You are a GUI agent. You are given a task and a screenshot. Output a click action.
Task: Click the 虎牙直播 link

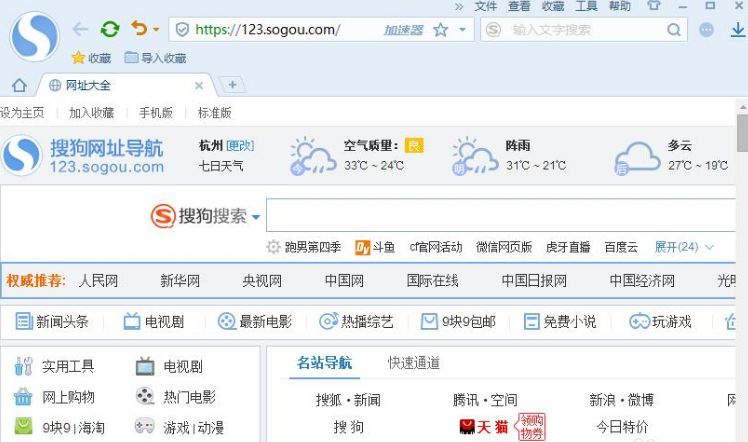point(568,247)
